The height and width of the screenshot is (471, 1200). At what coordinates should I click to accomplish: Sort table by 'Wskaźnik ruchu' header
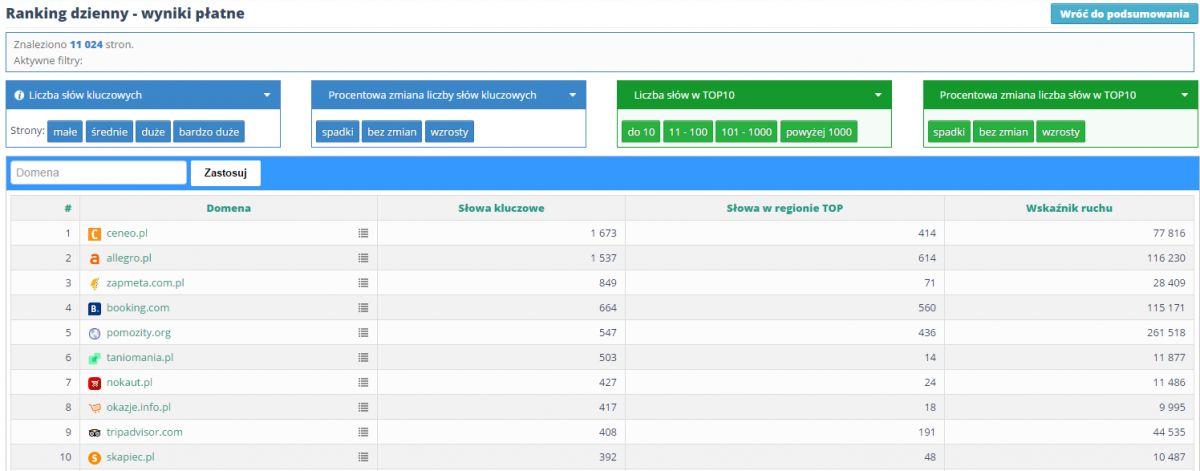click(x=1068, y=208)
